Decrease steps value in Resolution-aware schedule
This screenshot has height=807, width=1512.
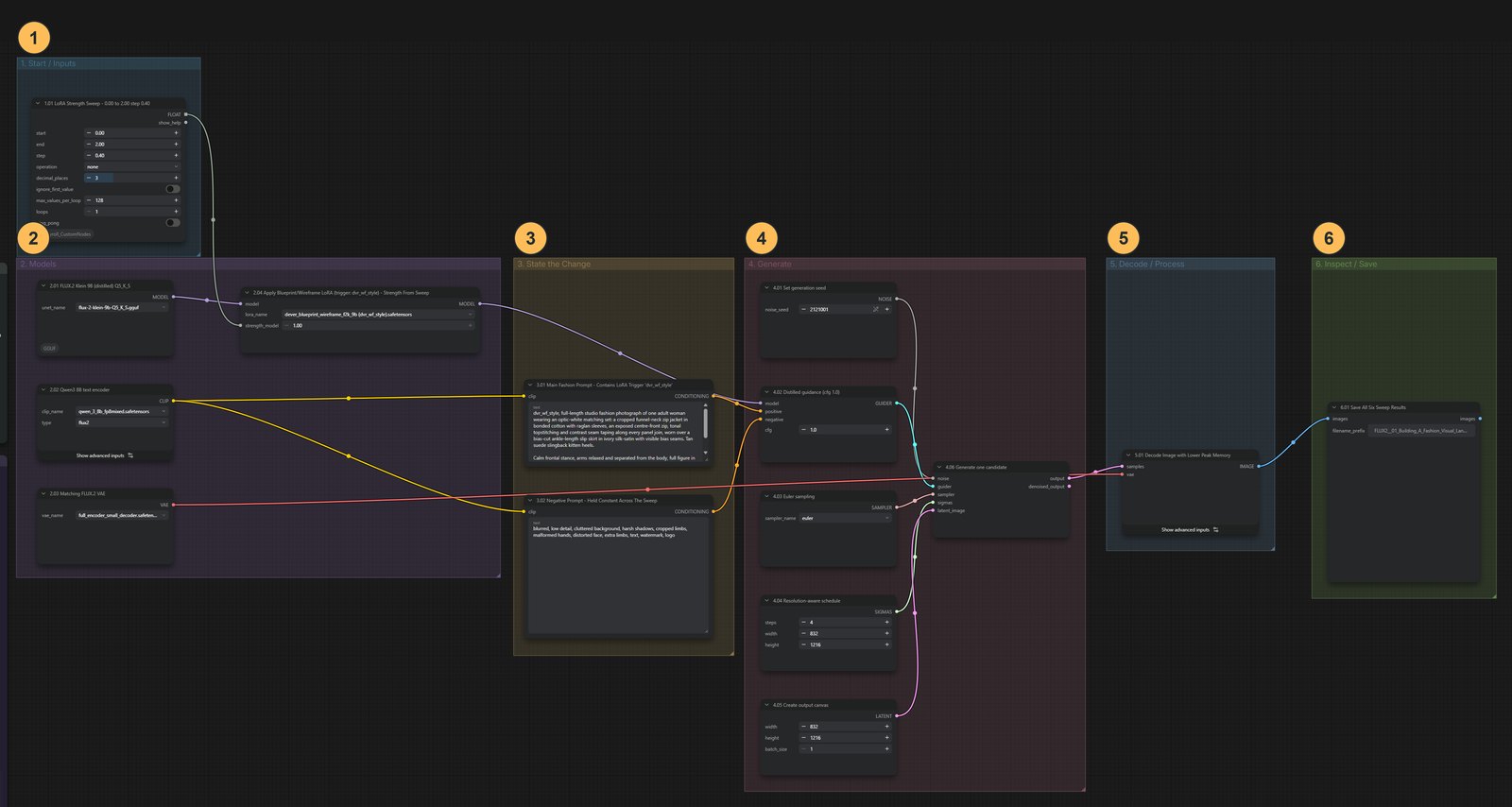(803, 623)
